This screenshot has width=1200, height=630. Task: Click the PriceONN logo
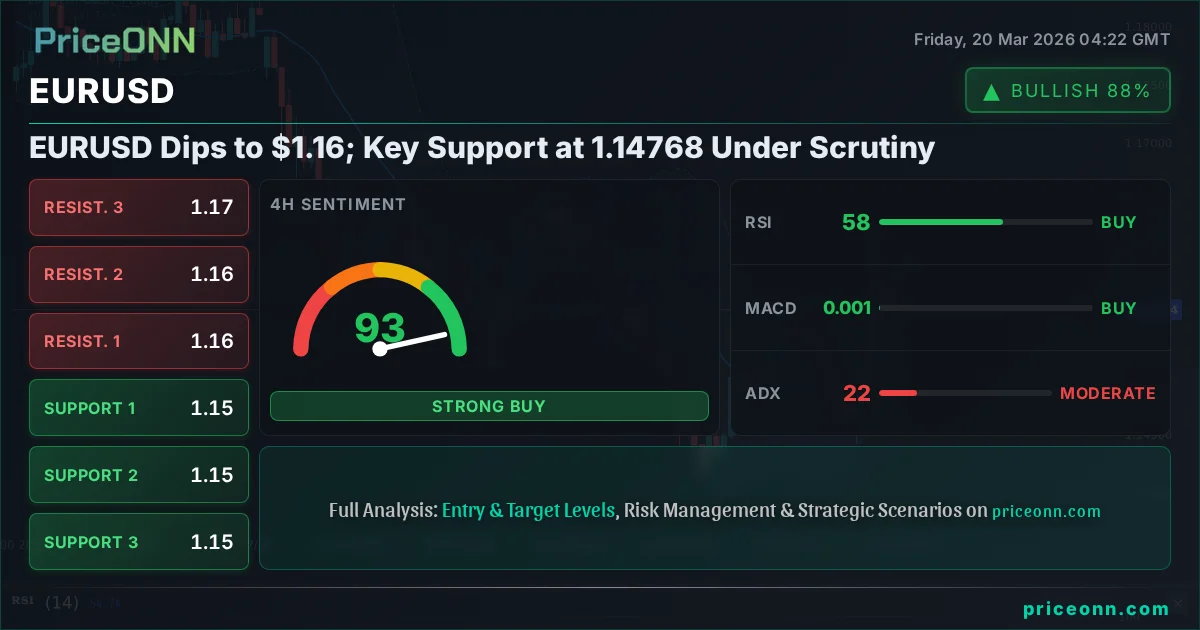(115, 40)
